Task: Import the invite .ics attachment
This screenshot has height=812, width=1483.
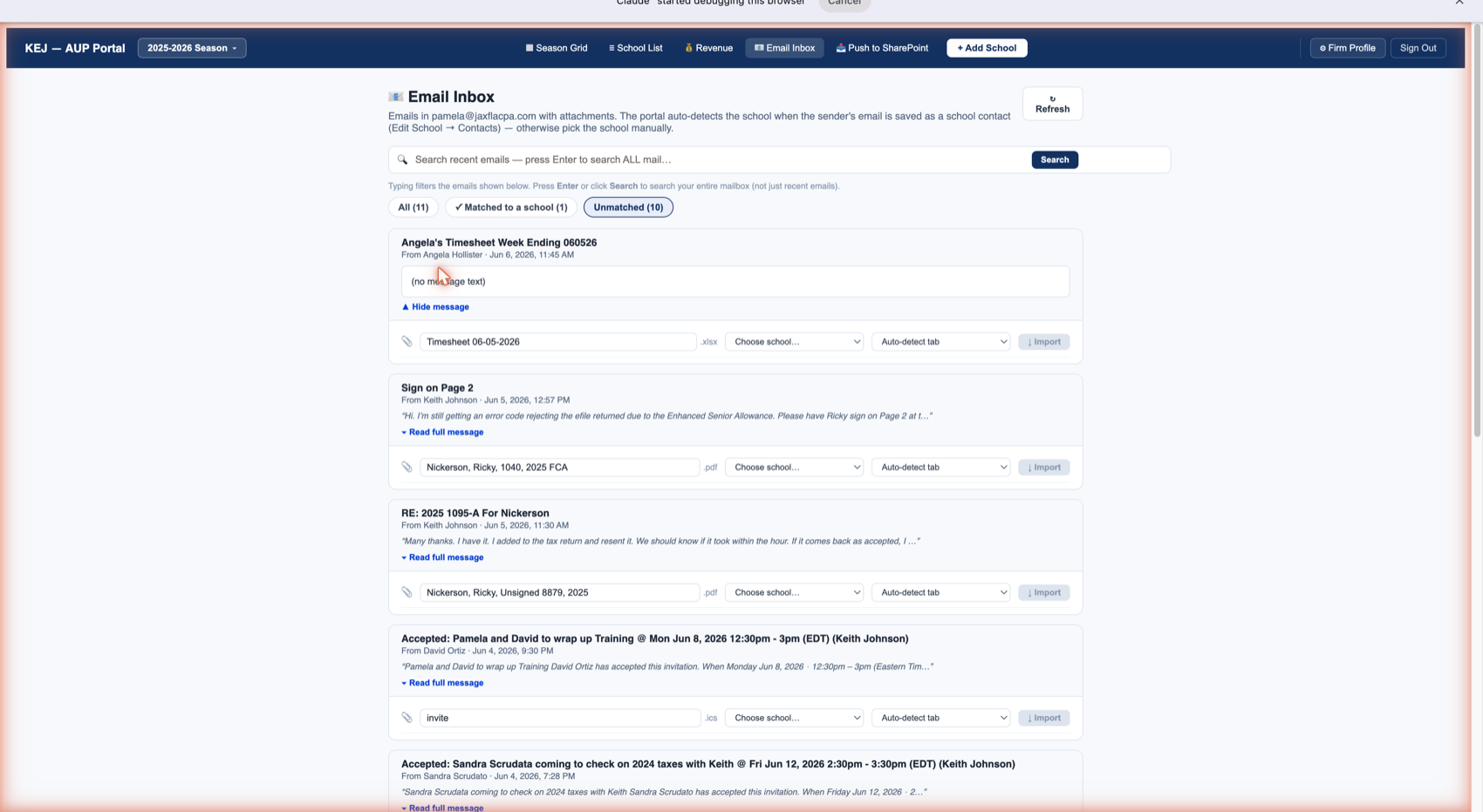Action: tap(1043, 718)
